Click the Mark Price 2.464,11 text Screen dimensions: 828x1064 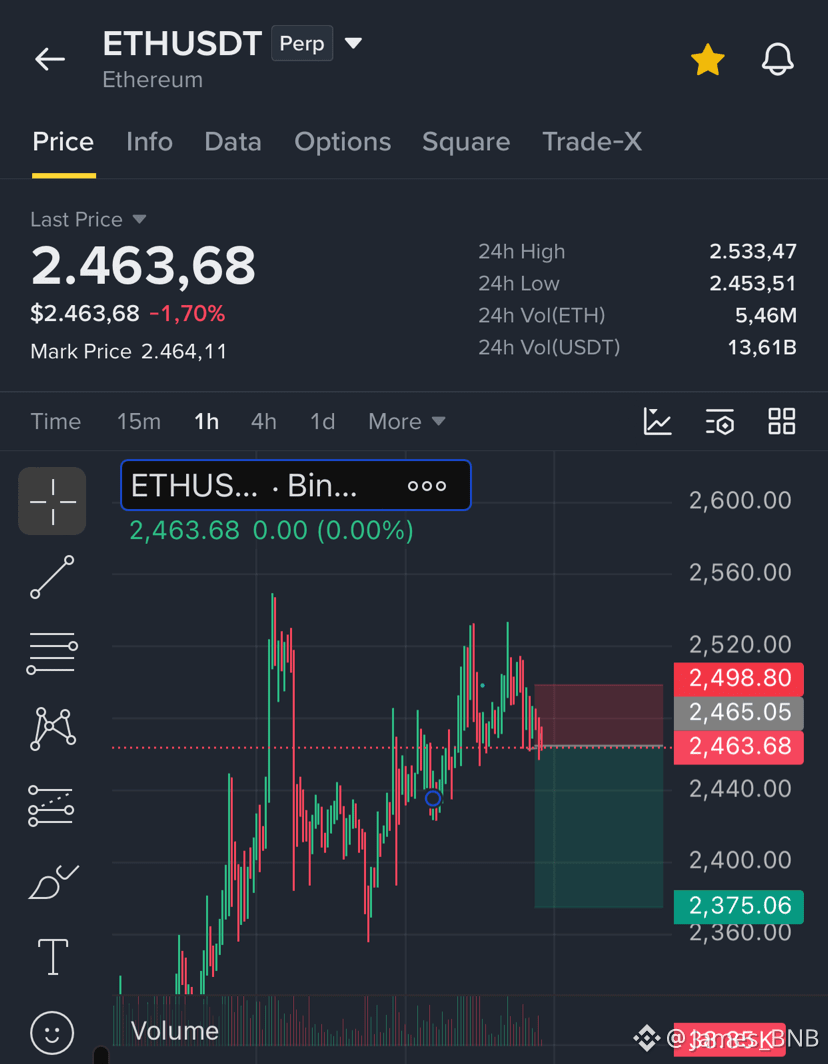pos(128,352)
